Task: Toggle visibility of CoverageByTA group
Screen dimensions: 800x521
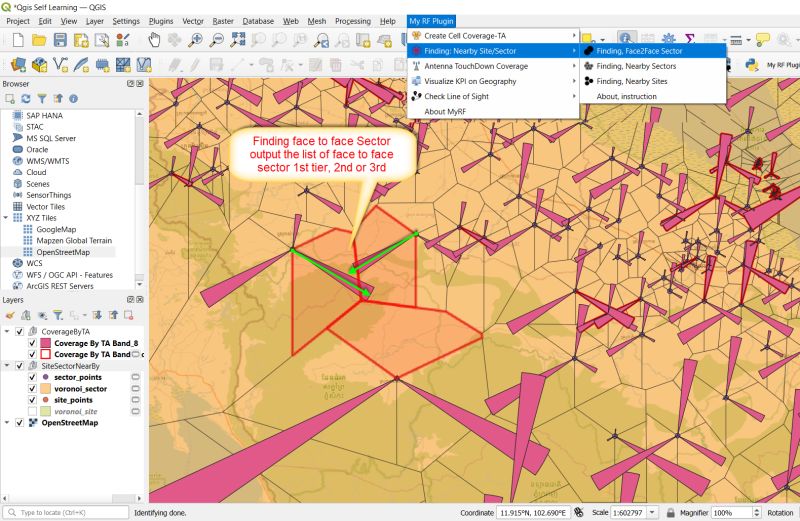Action: pos(19,332)
